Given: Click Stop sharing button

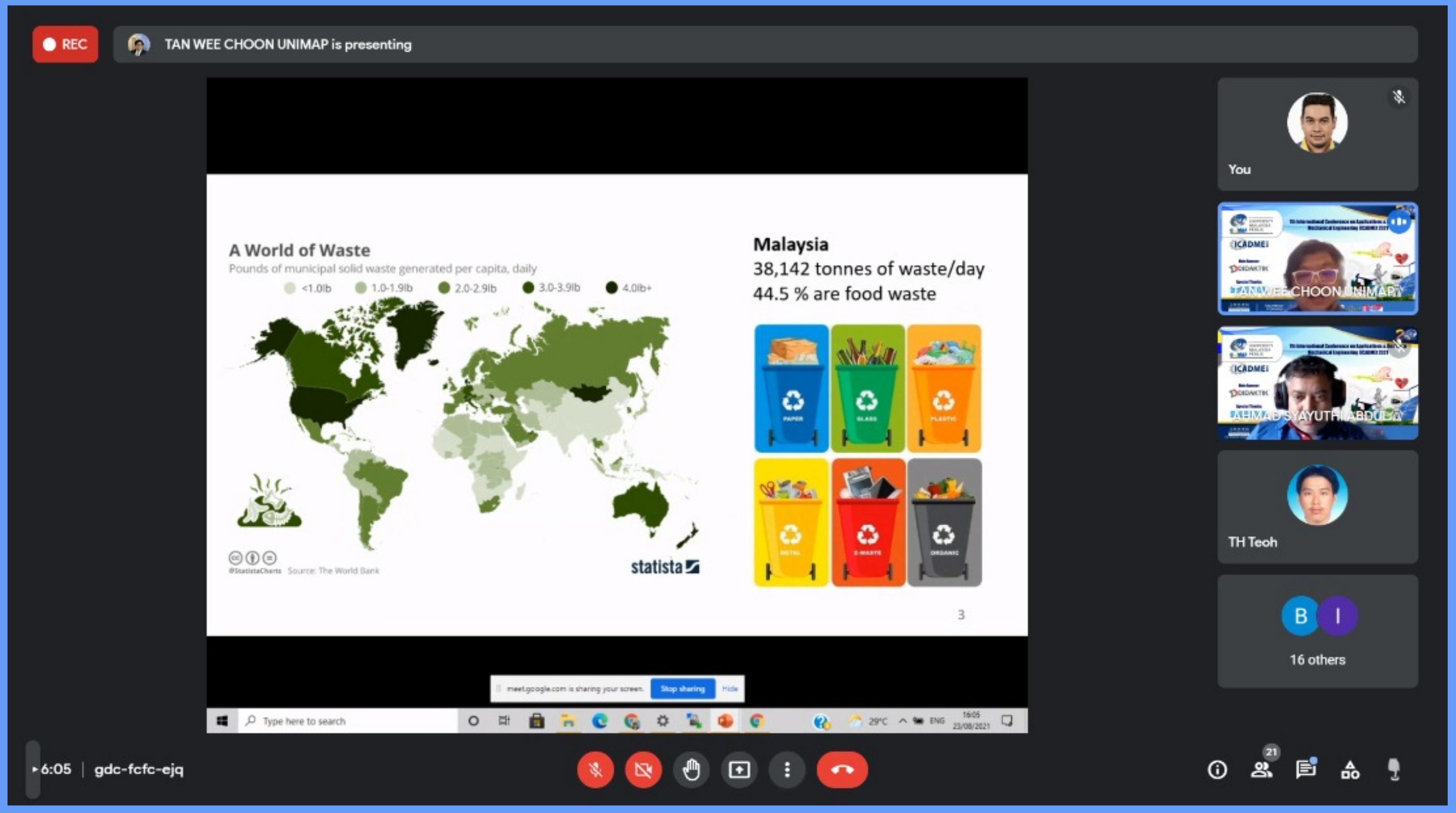Looking at the screenshot, I should point(682,689).
